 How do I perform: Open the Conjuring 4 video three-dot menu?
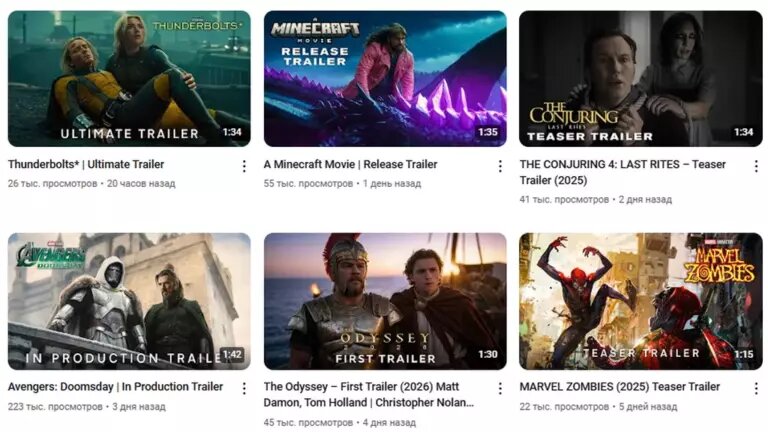[756, 167]
